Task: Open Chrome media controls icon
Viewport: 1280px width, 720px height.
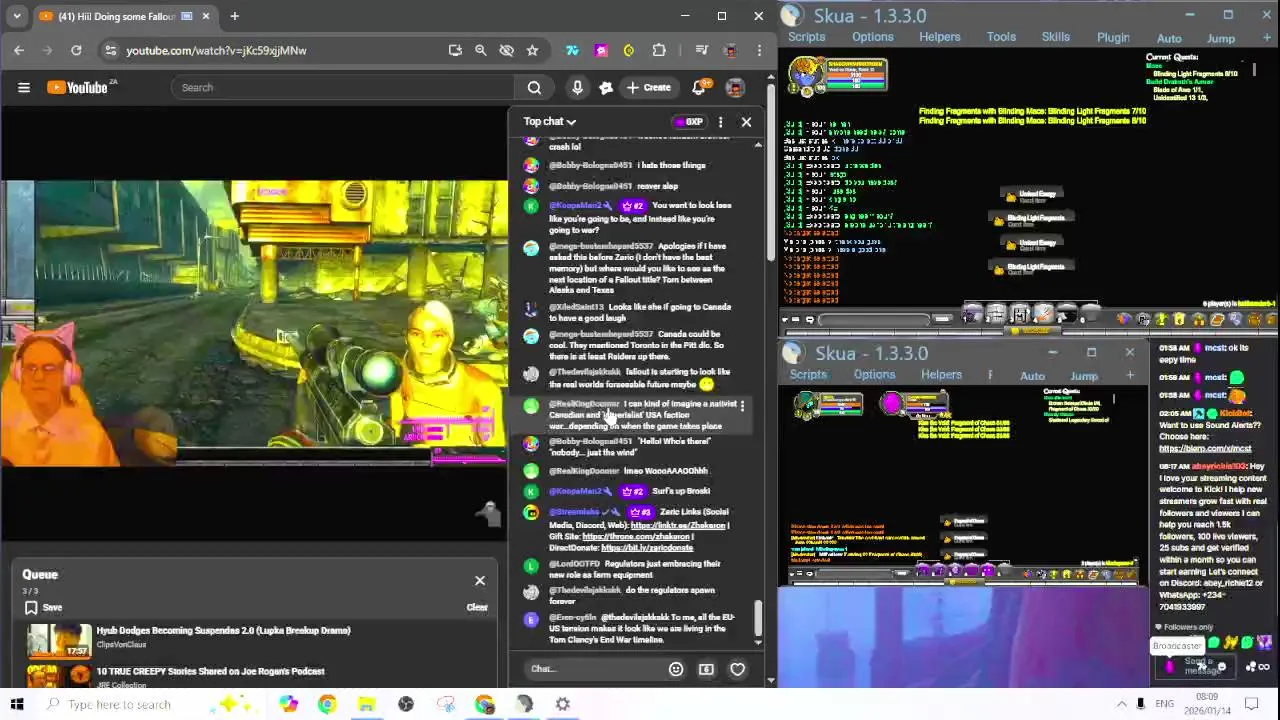Action: point(701,50)
